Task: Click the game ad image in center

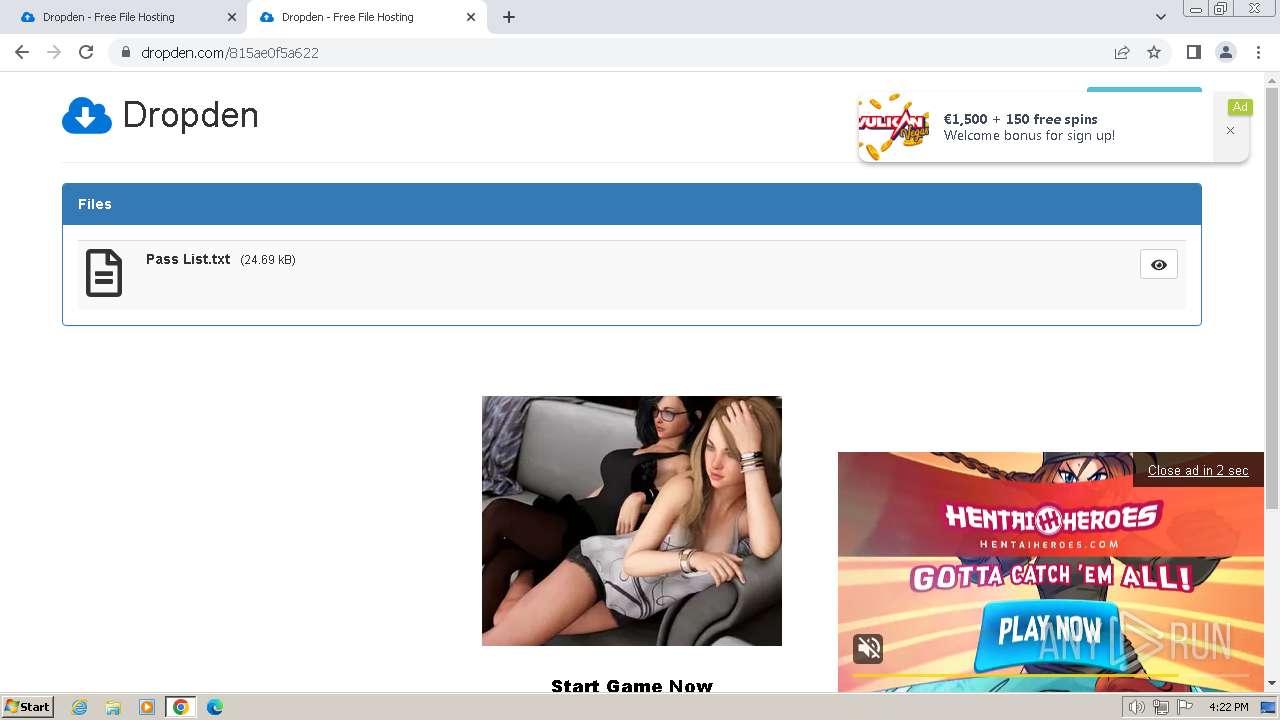Action: [x=632, y=521]
